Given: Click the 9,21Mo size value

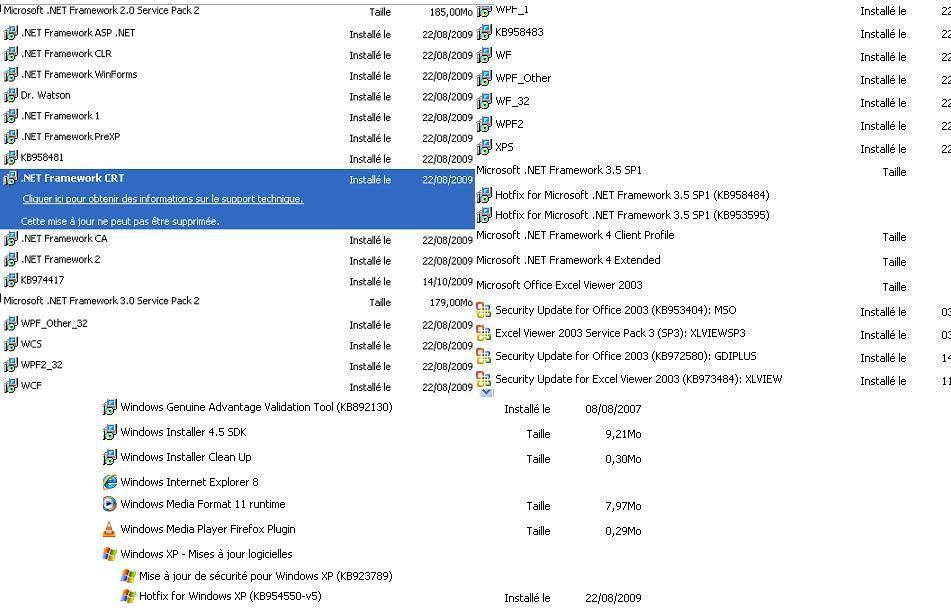Looking at the screenshot, I should point(623,434).
